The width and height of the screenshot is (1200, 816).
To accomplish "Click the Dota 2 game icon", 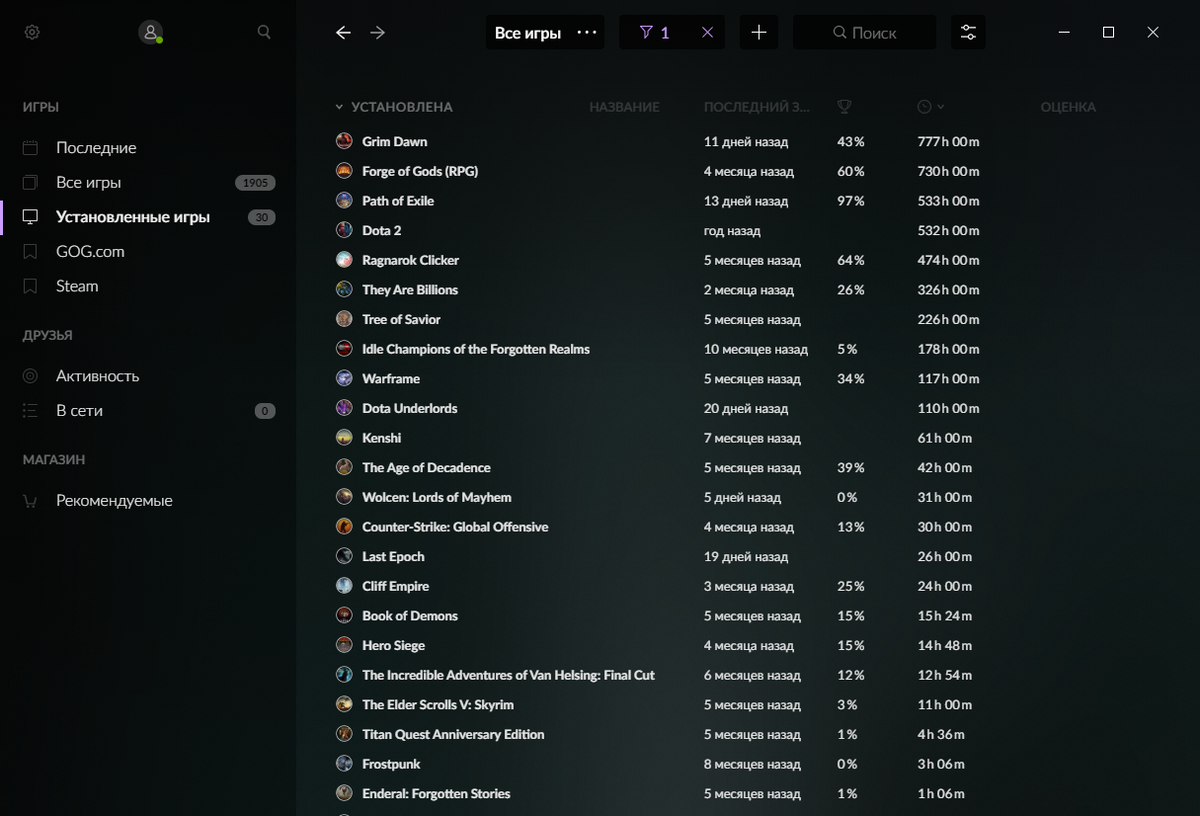I will coord(344,230).
